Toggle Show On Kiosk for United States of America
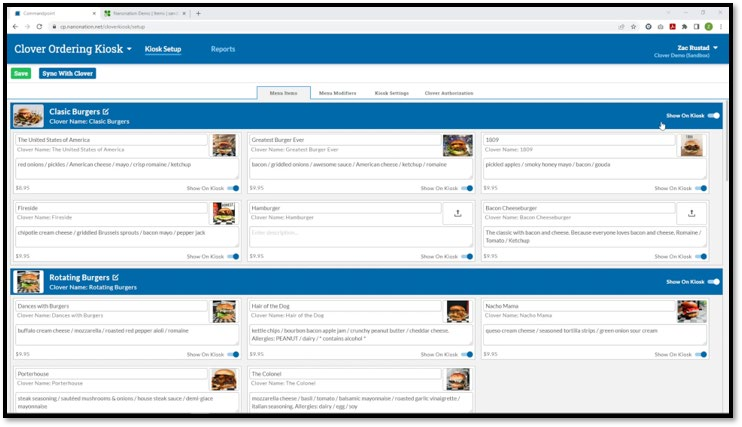742x427 pixels. (x=233, y=188)
